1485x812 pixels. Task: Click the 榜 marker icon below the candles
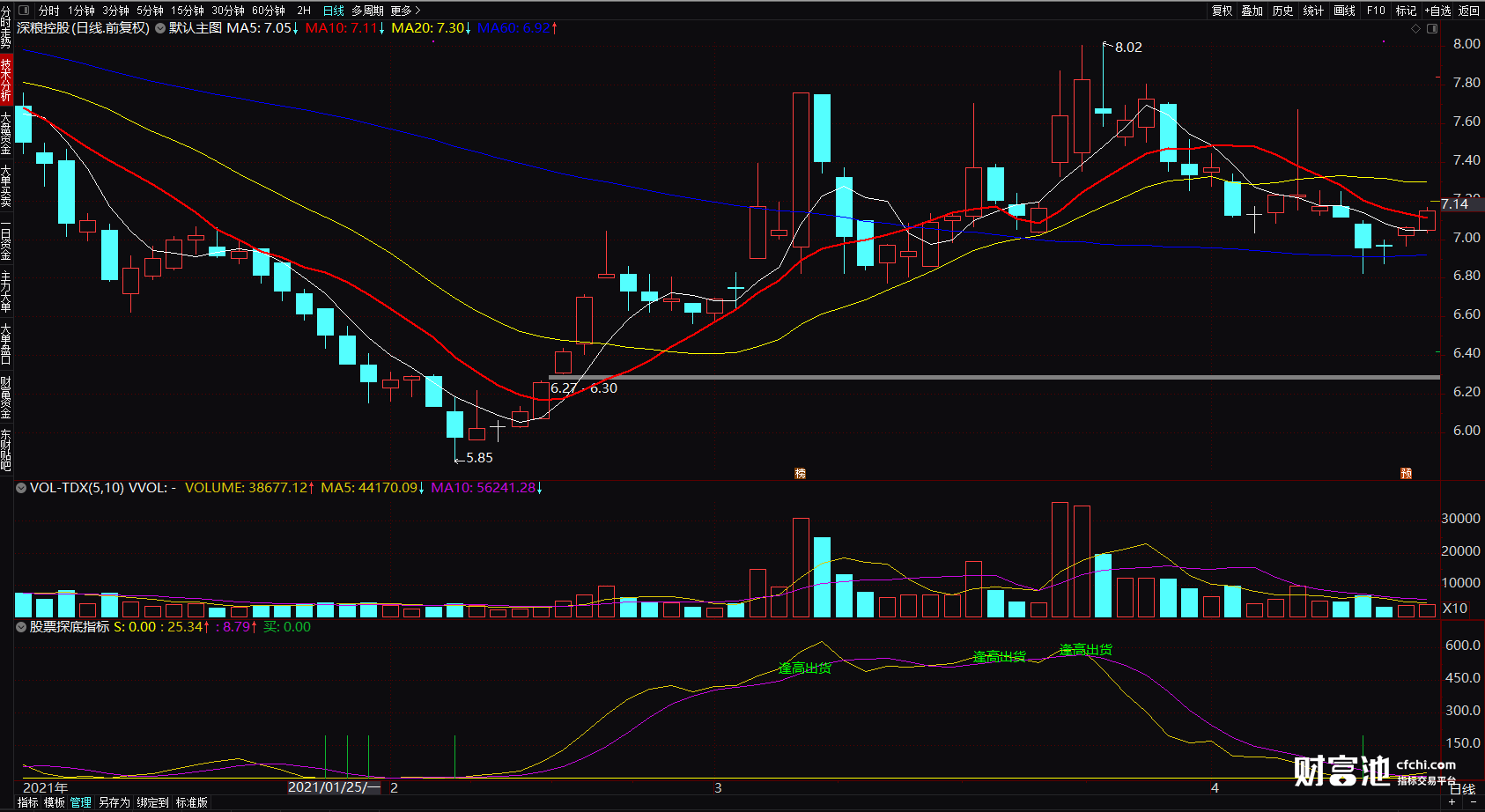pos(801,474)
